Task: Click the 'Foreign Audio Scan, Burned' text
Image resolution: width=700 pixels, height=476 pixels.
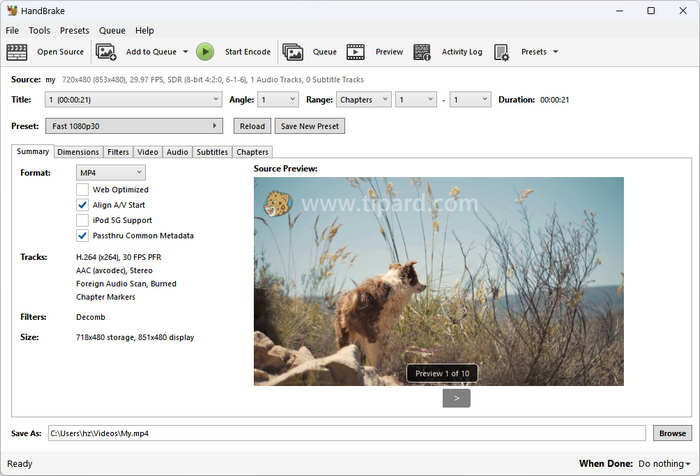Action: [126, 284]
